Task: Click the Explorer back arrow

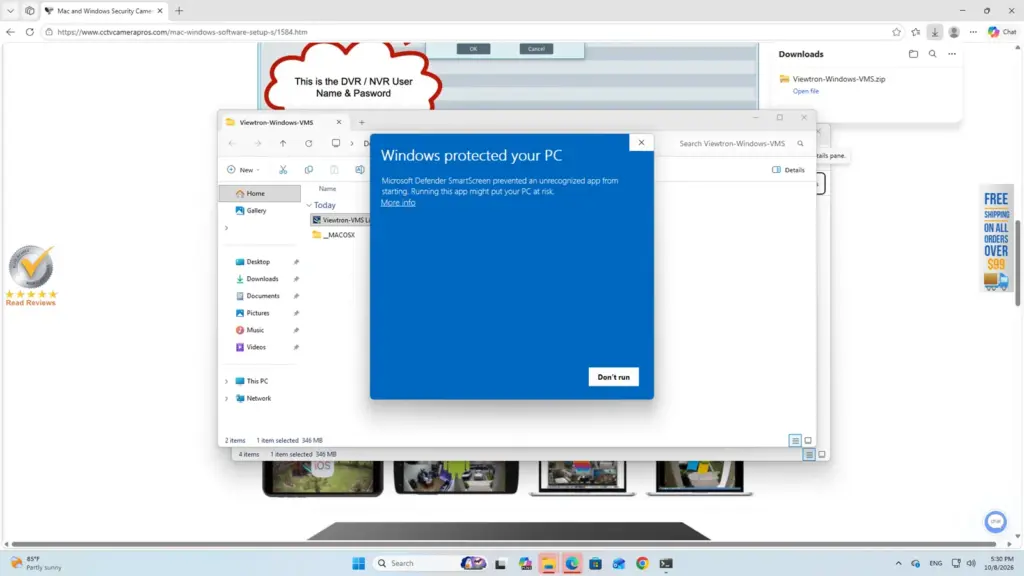Action: pos(232,143)
